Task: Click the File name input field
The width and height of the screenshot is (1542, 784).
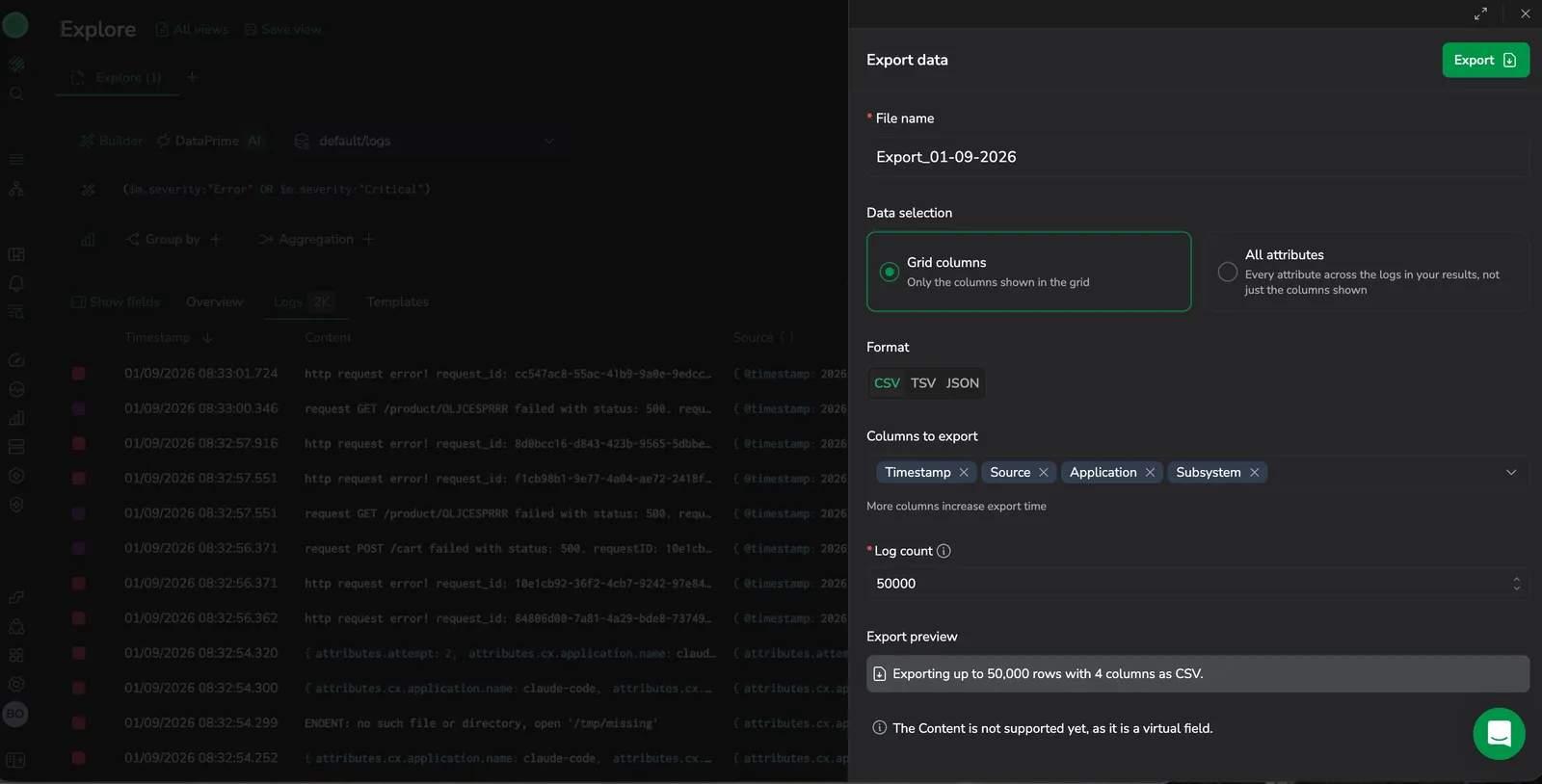Action: (x=1197, y=157)
